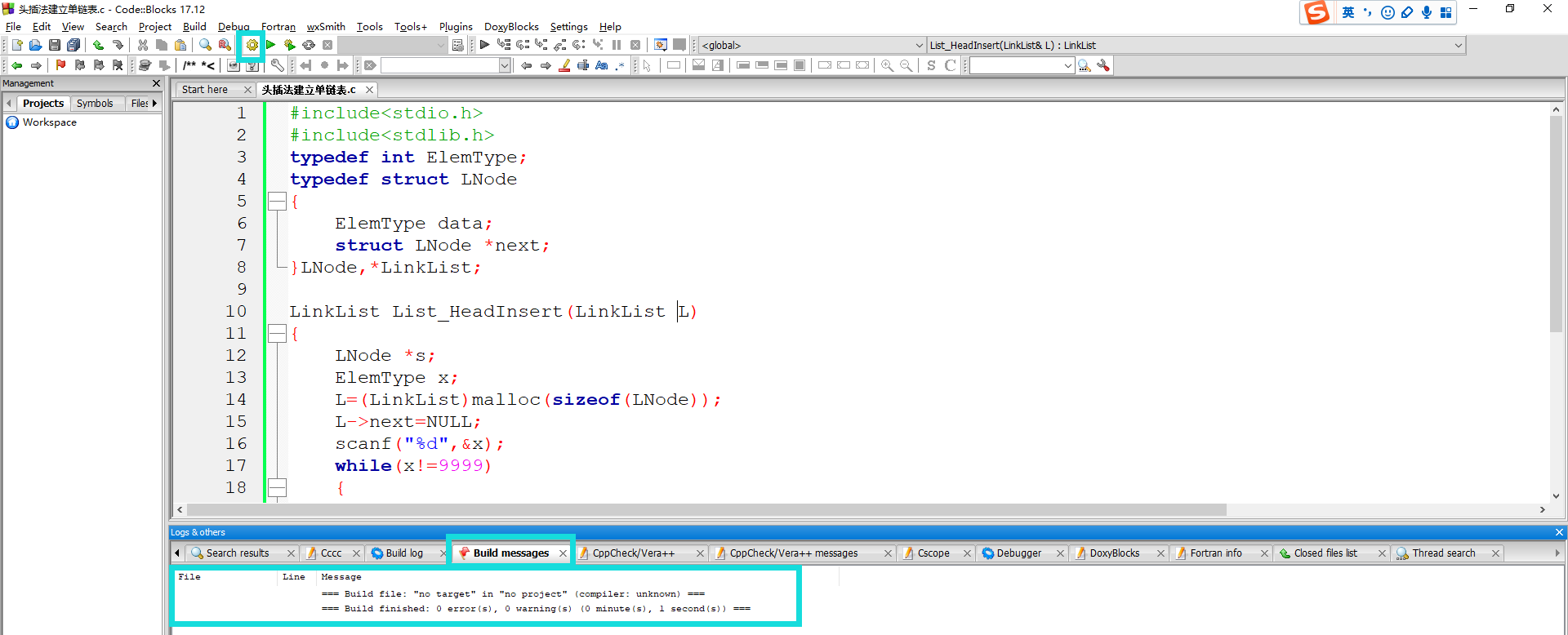Click the Redo arrow icon
Screen dimensions: 1568x635
pyautogui.click(x=118, y=45)
